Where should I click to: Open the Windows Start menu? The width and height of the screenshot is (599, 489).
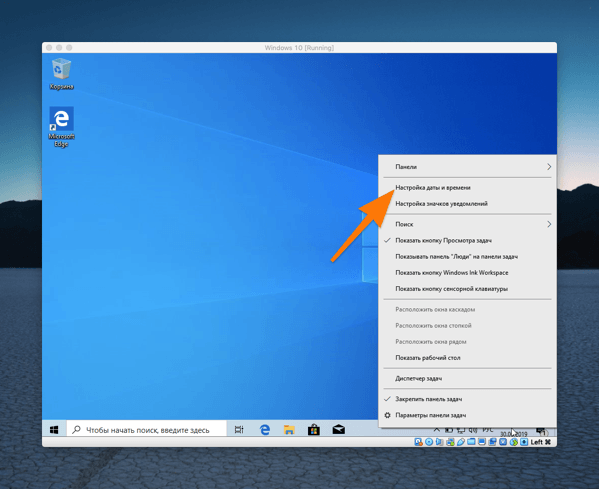click(54, 430)
